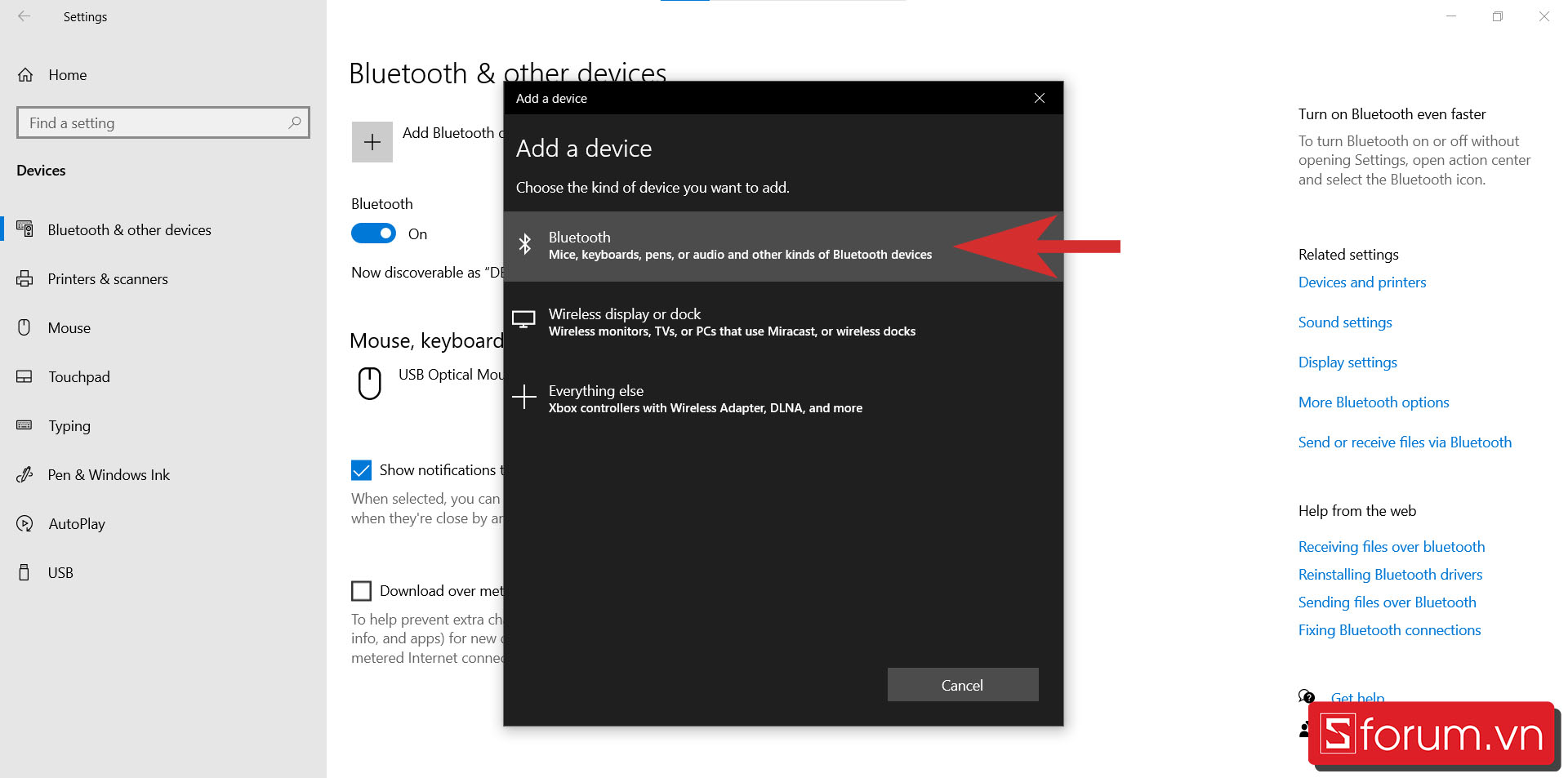1568x778 pixels.
Task: Close the Add a device dialog
Action: (x=1039, y=99)
